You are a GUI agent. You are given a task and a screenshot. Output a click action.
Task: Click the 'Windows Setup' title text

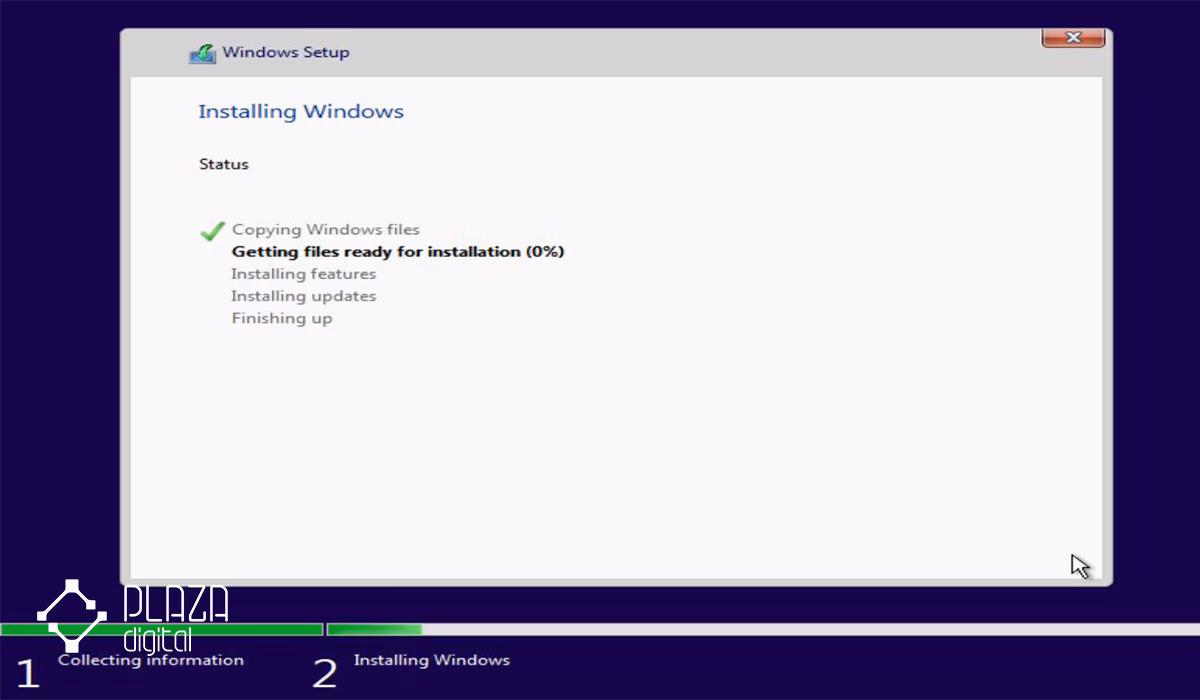(x=286, y=52)
